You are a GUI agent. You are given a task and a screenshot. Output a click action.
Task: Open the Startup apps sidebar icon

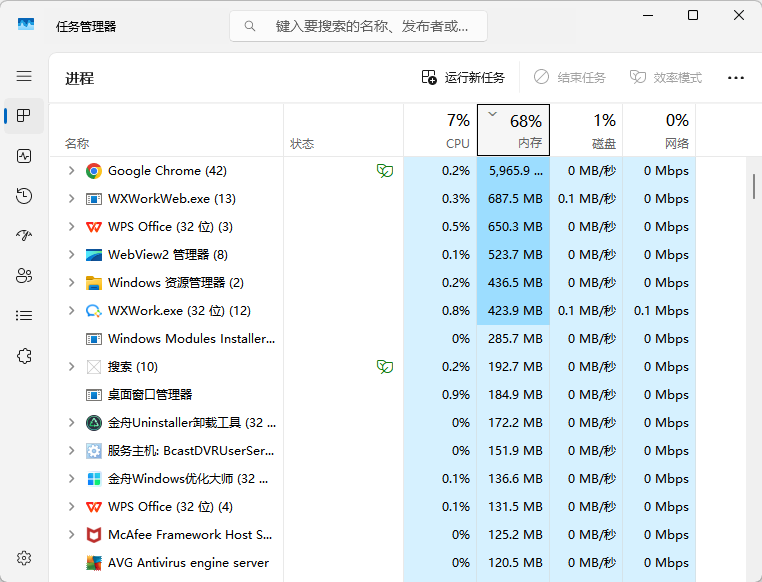pyautogui.click(x=24, y=236)
